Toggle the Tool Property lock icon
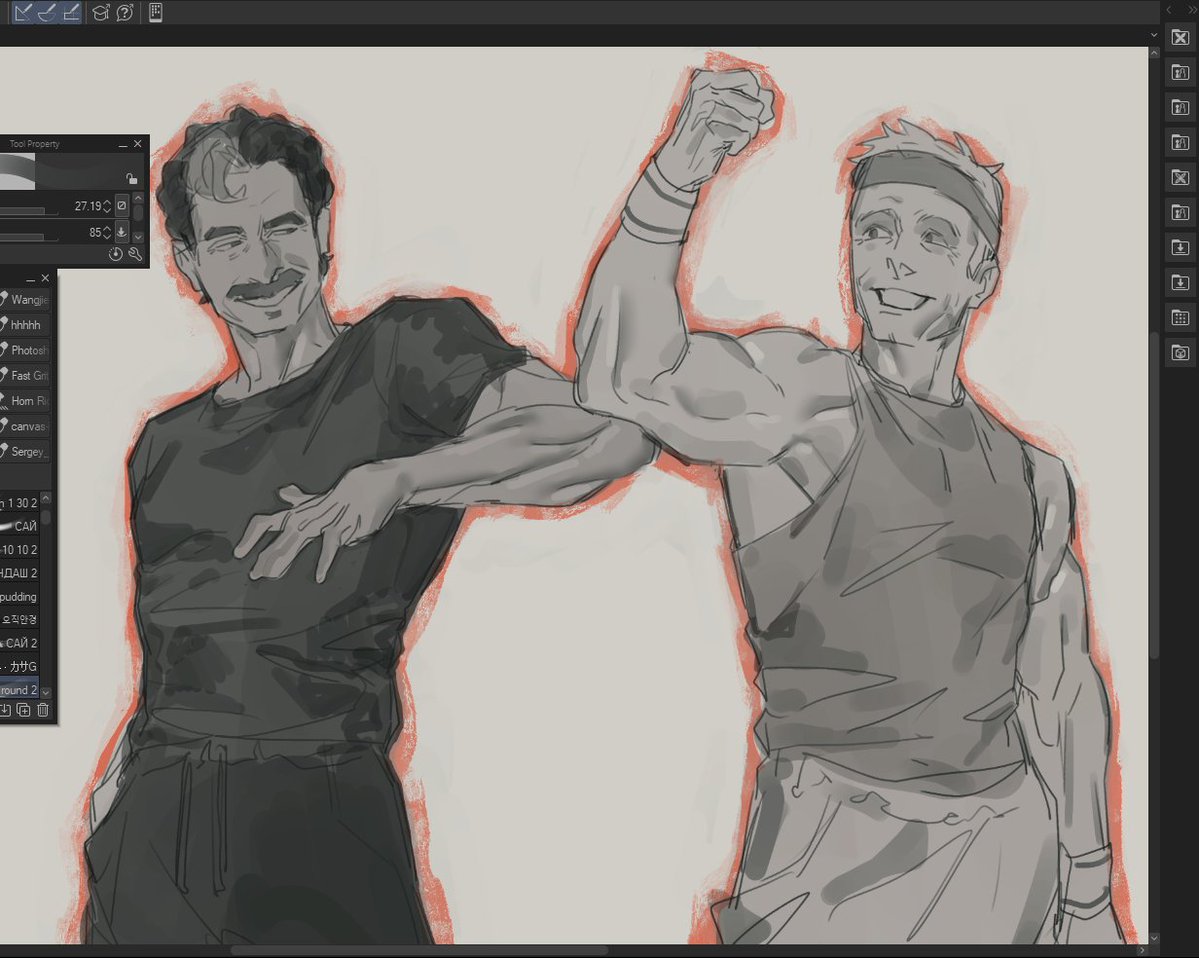The image size is (1199, 958). [x=132, y=179]
